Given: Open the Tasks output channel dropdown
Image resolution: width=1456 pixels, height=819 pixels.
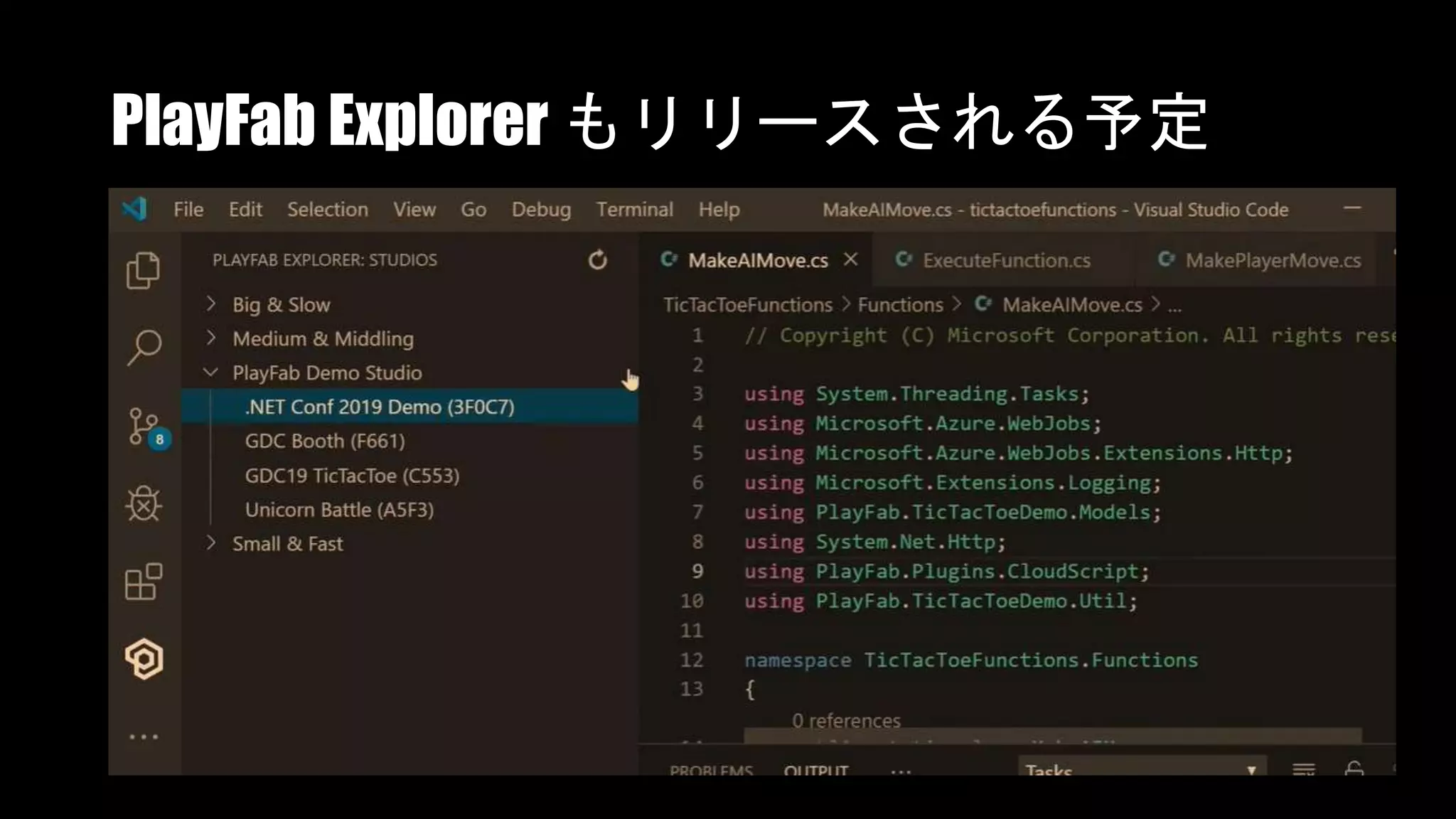Looking at the screenshot, I should (1142, 766).
